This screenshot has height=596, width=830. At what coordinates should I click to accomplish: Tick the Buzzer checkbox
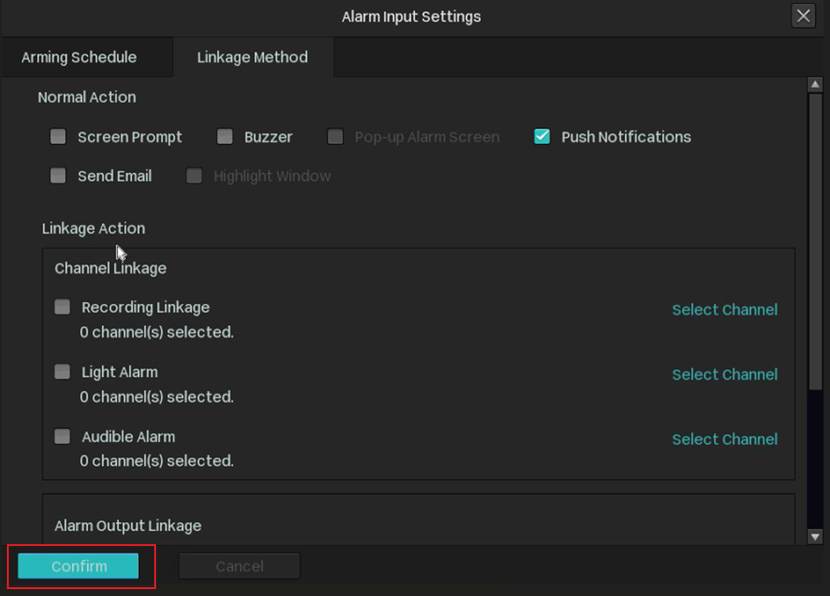225,137
